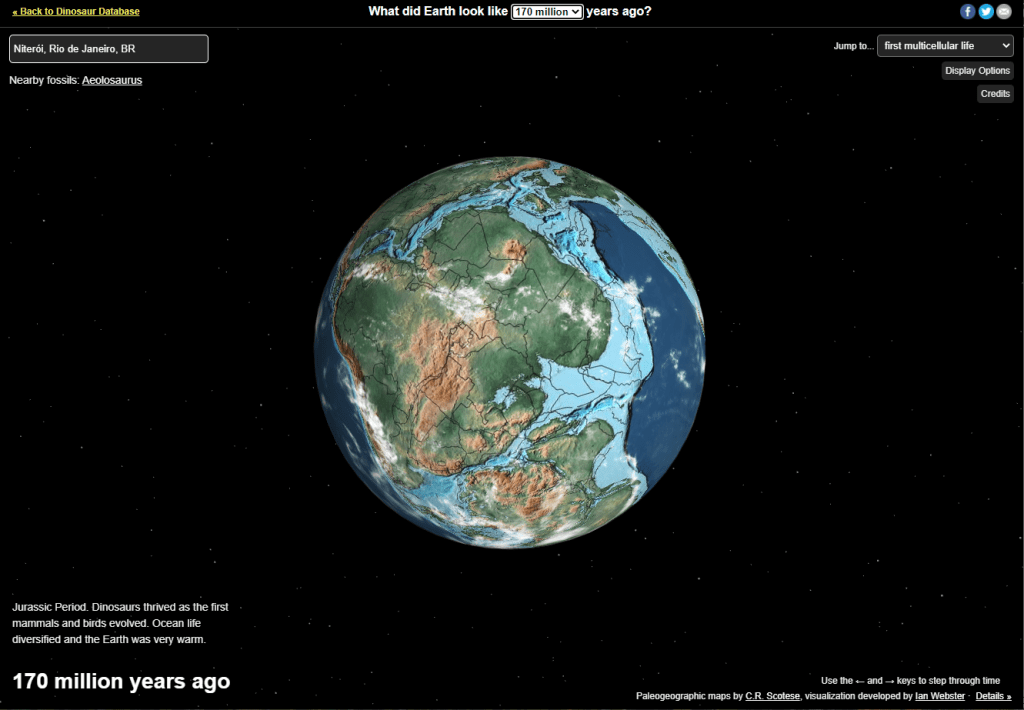Open the '170 million' years dropdown

click(x=547, y=12)
